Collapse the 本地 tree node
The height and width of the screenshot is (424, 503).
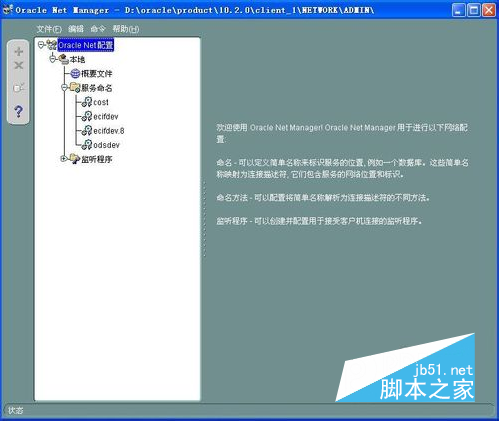(x=53, y=59)
